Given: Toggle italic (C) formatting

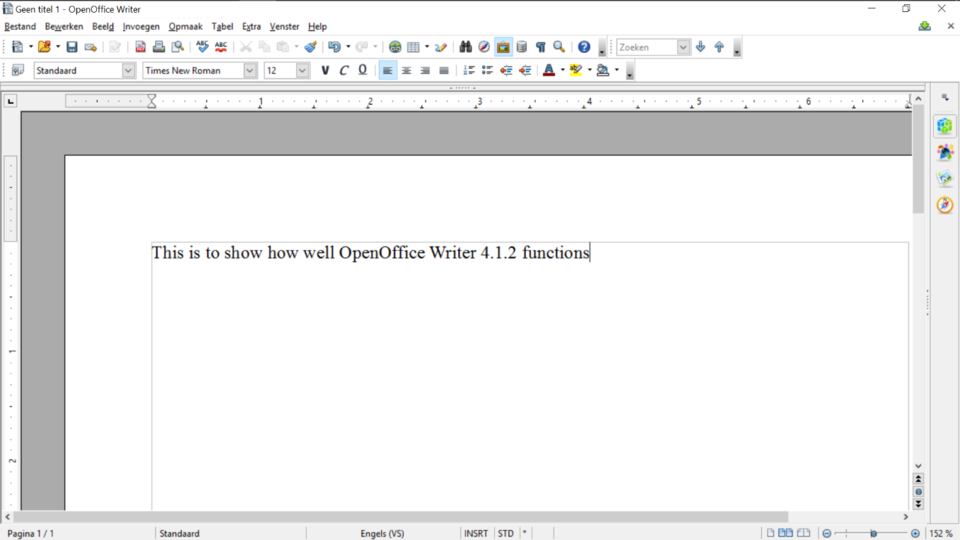Looking at the screenshot, I should (x=343, y=70).
